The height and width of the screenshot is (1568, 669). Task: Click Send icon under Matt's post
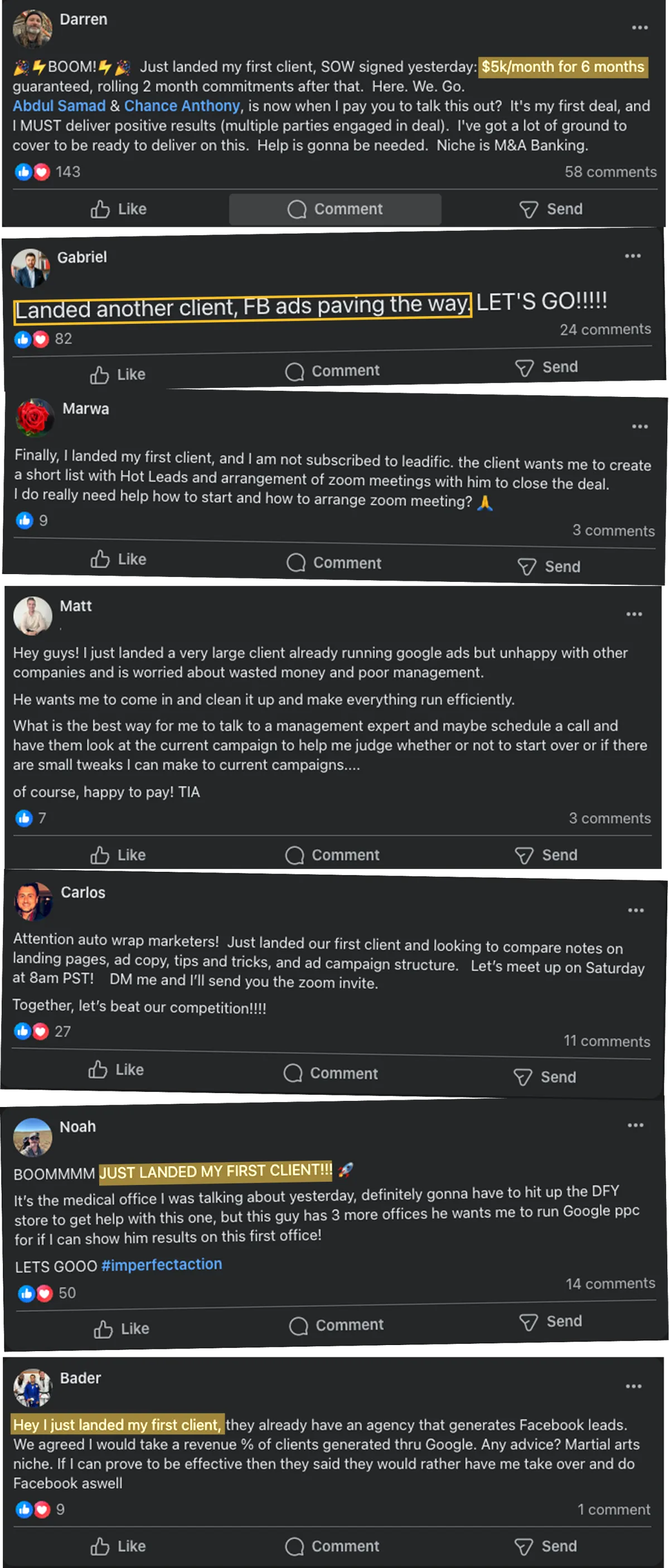click(523, 856)
